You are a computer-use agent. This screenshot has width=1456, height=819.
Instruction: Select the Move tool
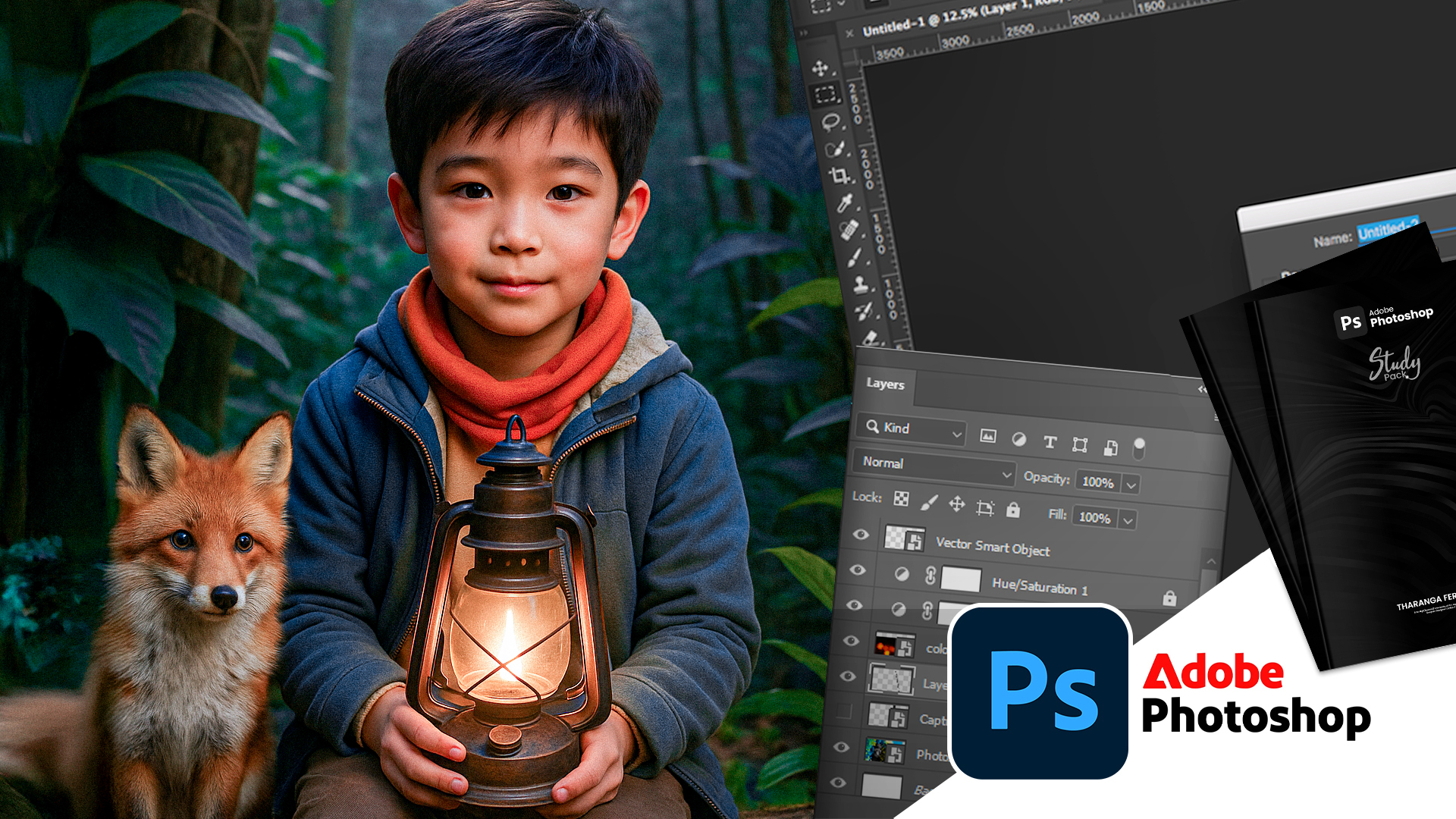820,68
